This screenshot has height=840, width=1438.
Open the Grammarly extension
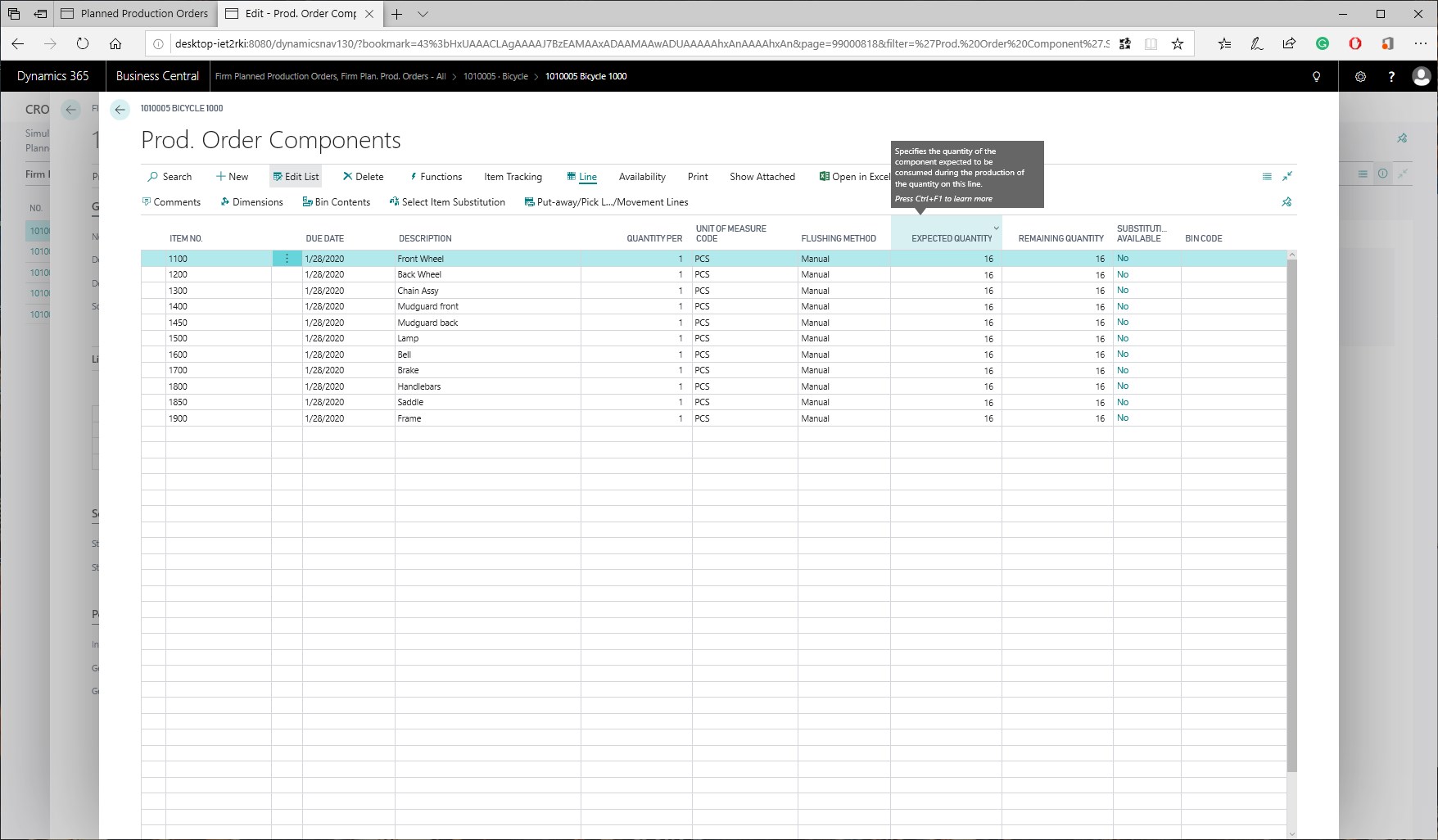click(1323, 44)
